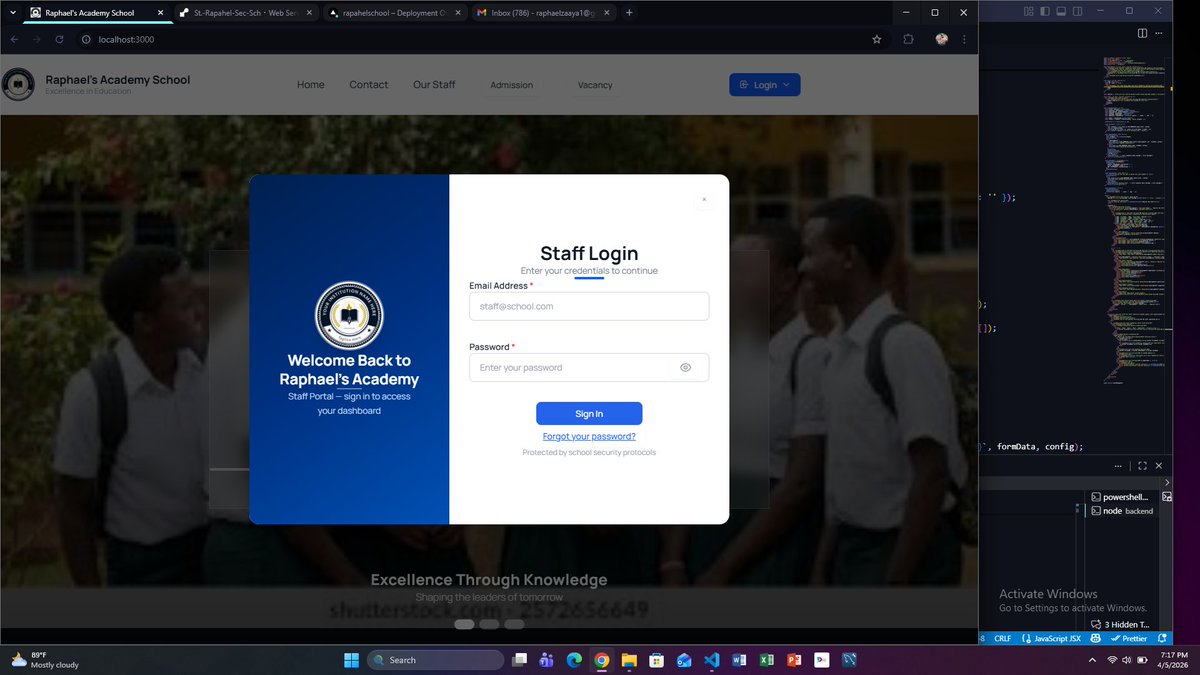1200x675 pixels.
Task: Maximize the VS Code terminal panel
Action: (x=1142, y=466)
